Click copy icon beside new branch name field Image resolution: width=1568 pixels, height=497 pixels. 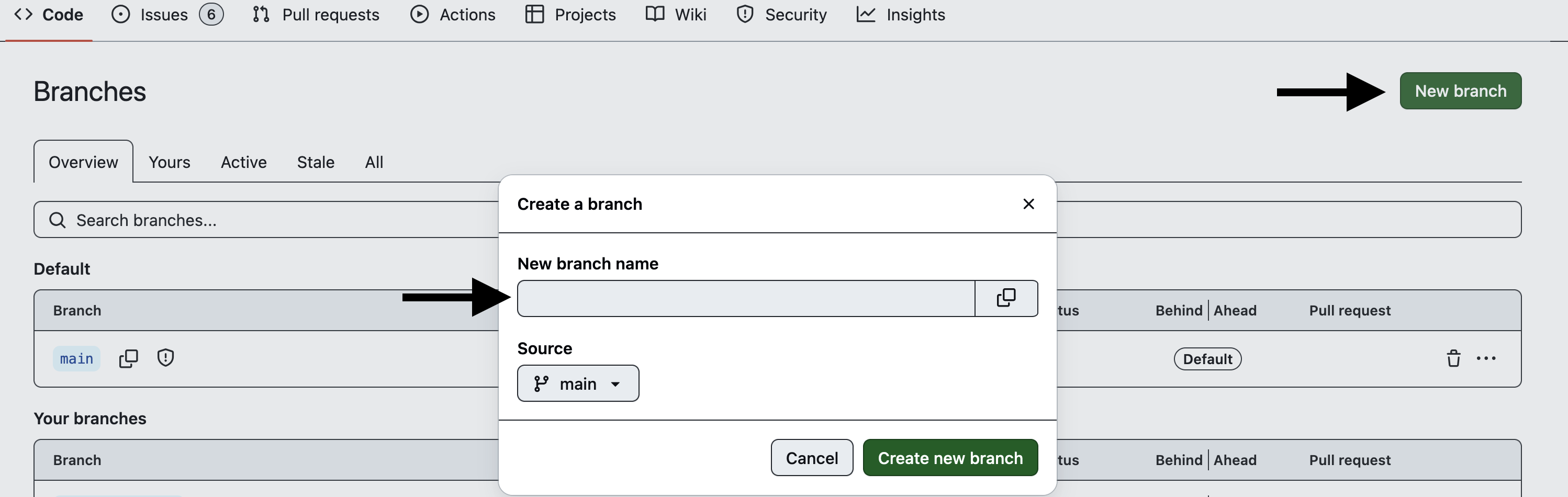pos(1005,298)
